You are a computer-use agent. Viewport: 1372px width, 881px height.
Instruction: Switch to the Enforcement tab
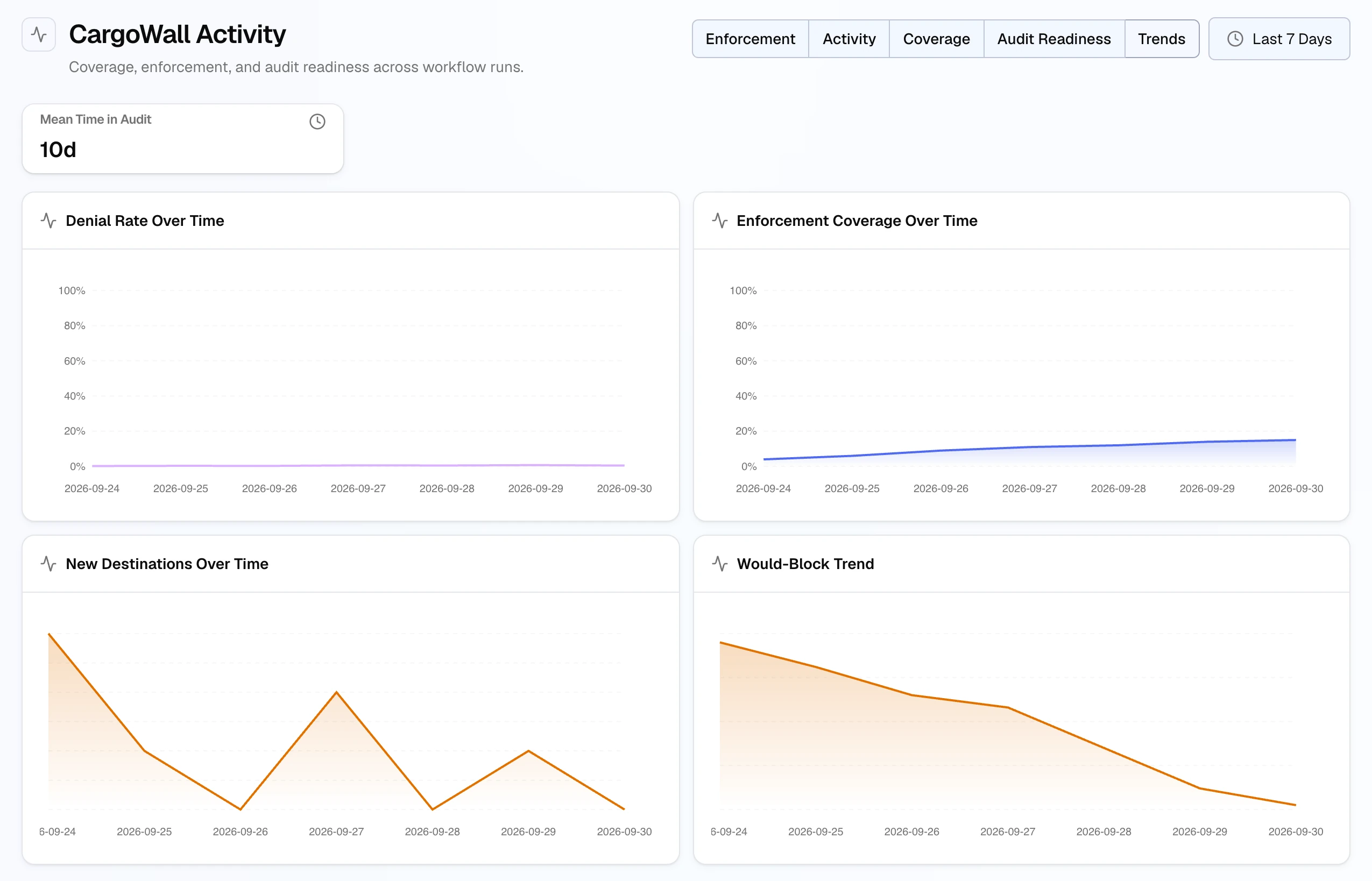point(750,39)
